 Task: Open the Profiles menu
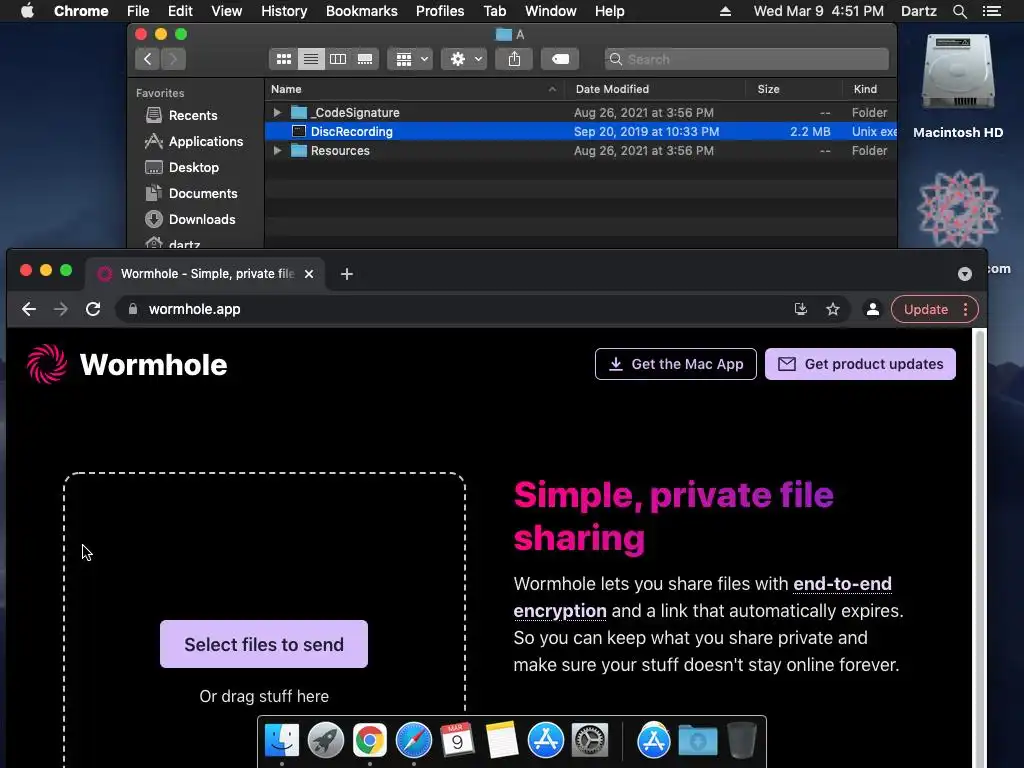pyautogui.click(x=440, y=11)
